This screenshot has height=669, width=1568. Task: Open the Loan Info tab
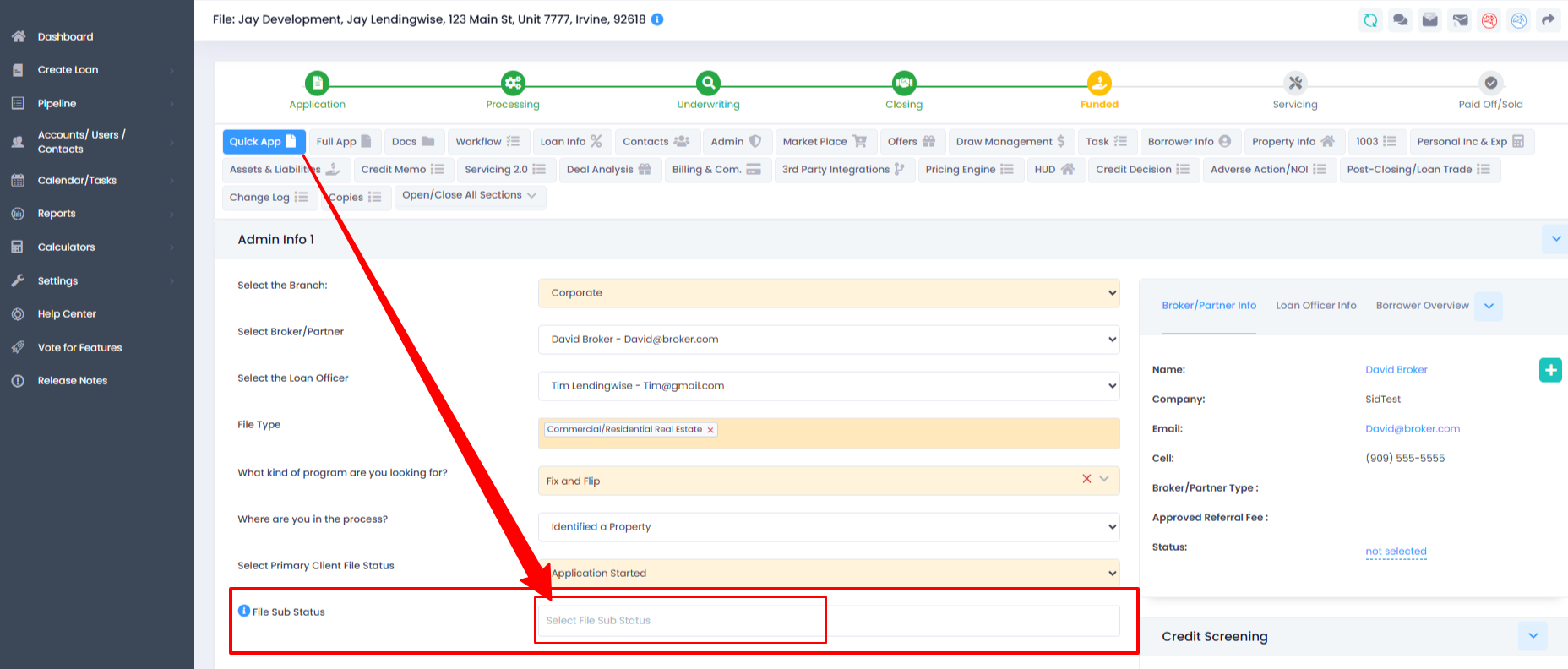click(570, 142)
